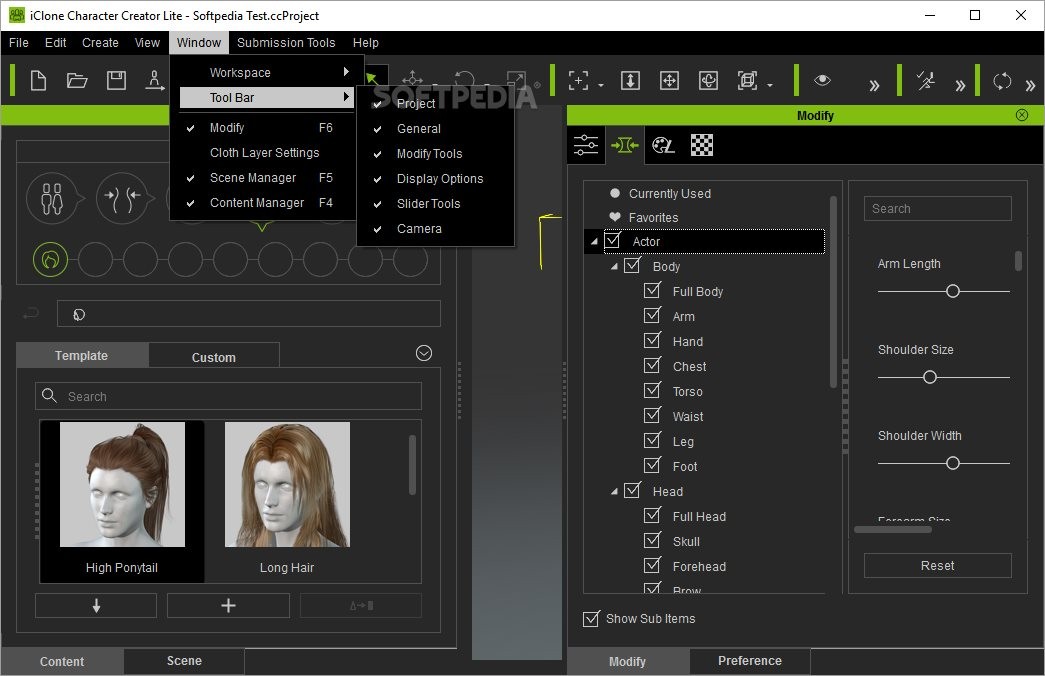Collapse the Actor tree node arrow
Viewport: 1045px width, 676px height.
pyautogui.click(x=594, y=241)
